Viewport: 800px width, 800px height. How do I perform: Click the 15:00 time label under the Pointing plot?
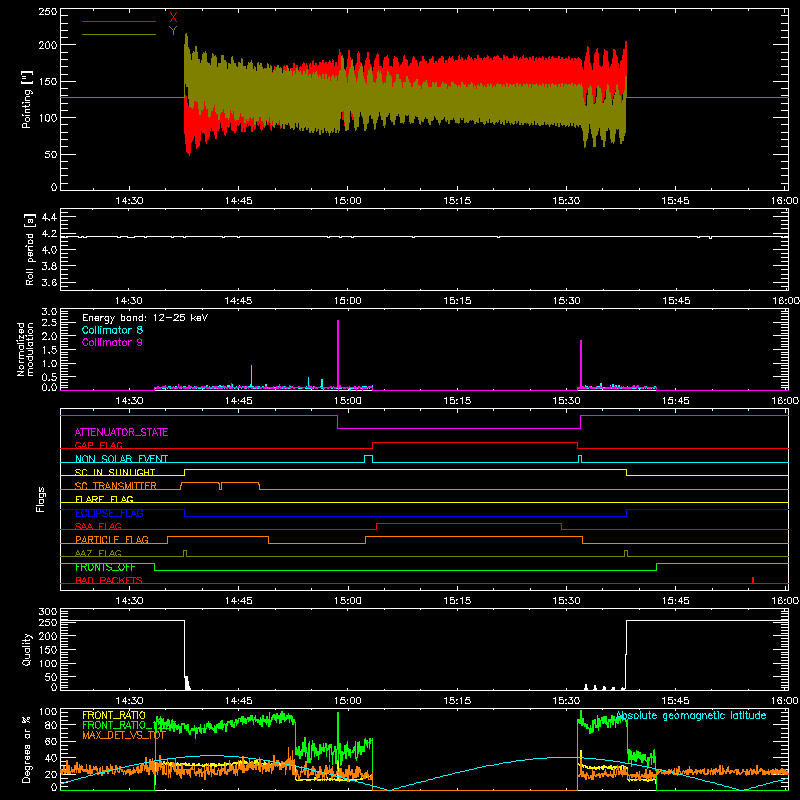click(x=347, y=201)
